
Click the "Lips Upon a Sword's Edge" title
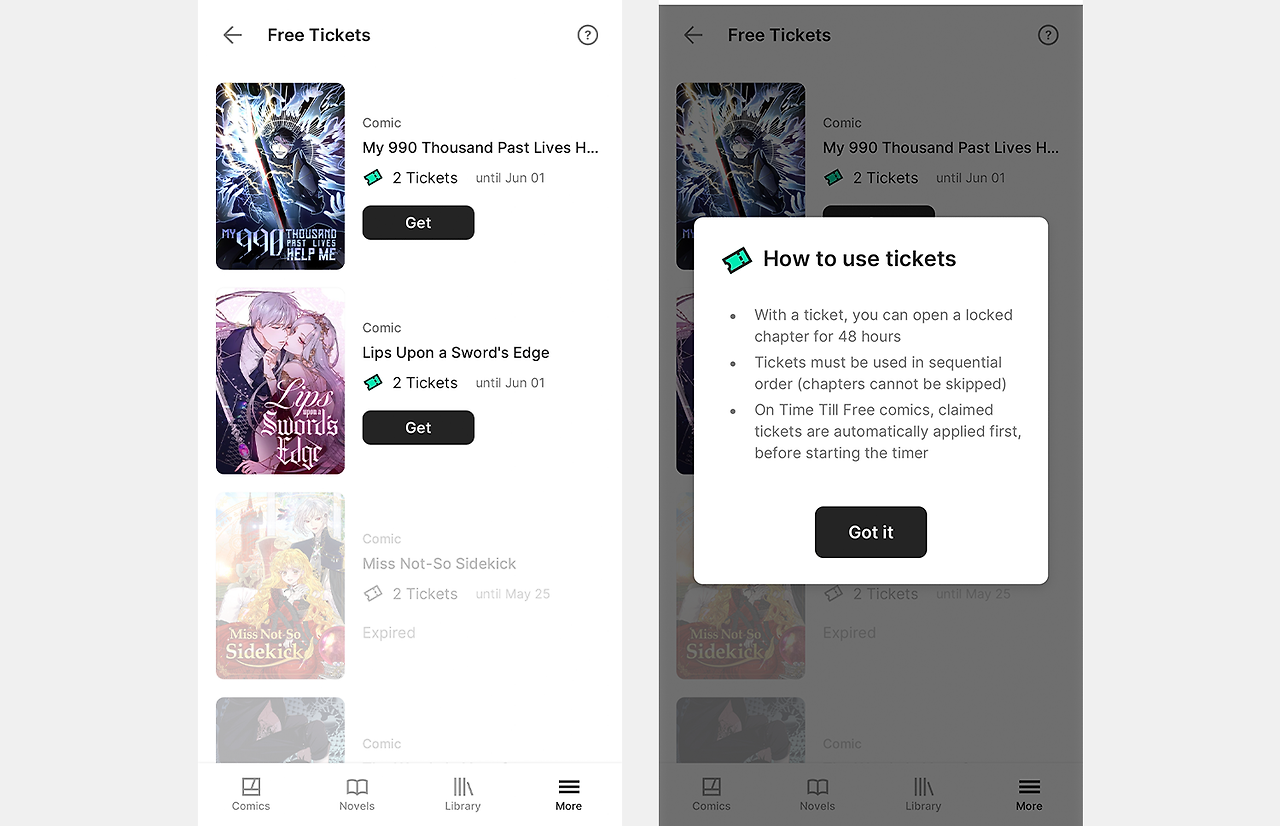pos(456,353)
